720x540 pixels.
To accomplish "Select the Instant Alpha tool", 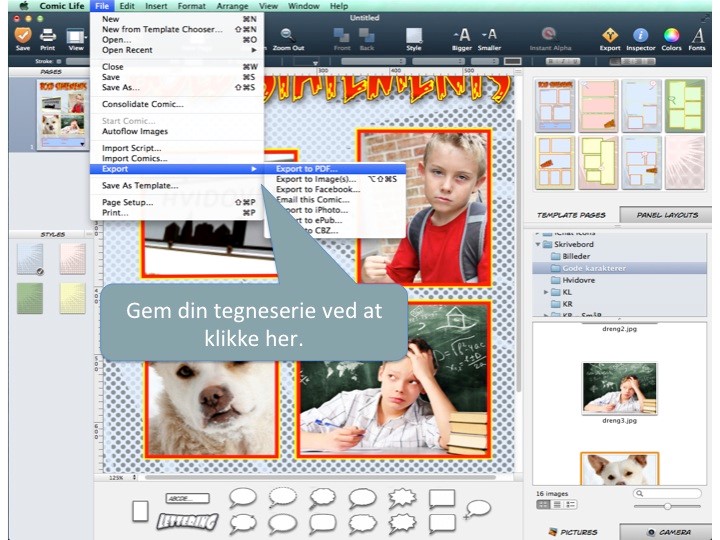I will tap(549, 34).
